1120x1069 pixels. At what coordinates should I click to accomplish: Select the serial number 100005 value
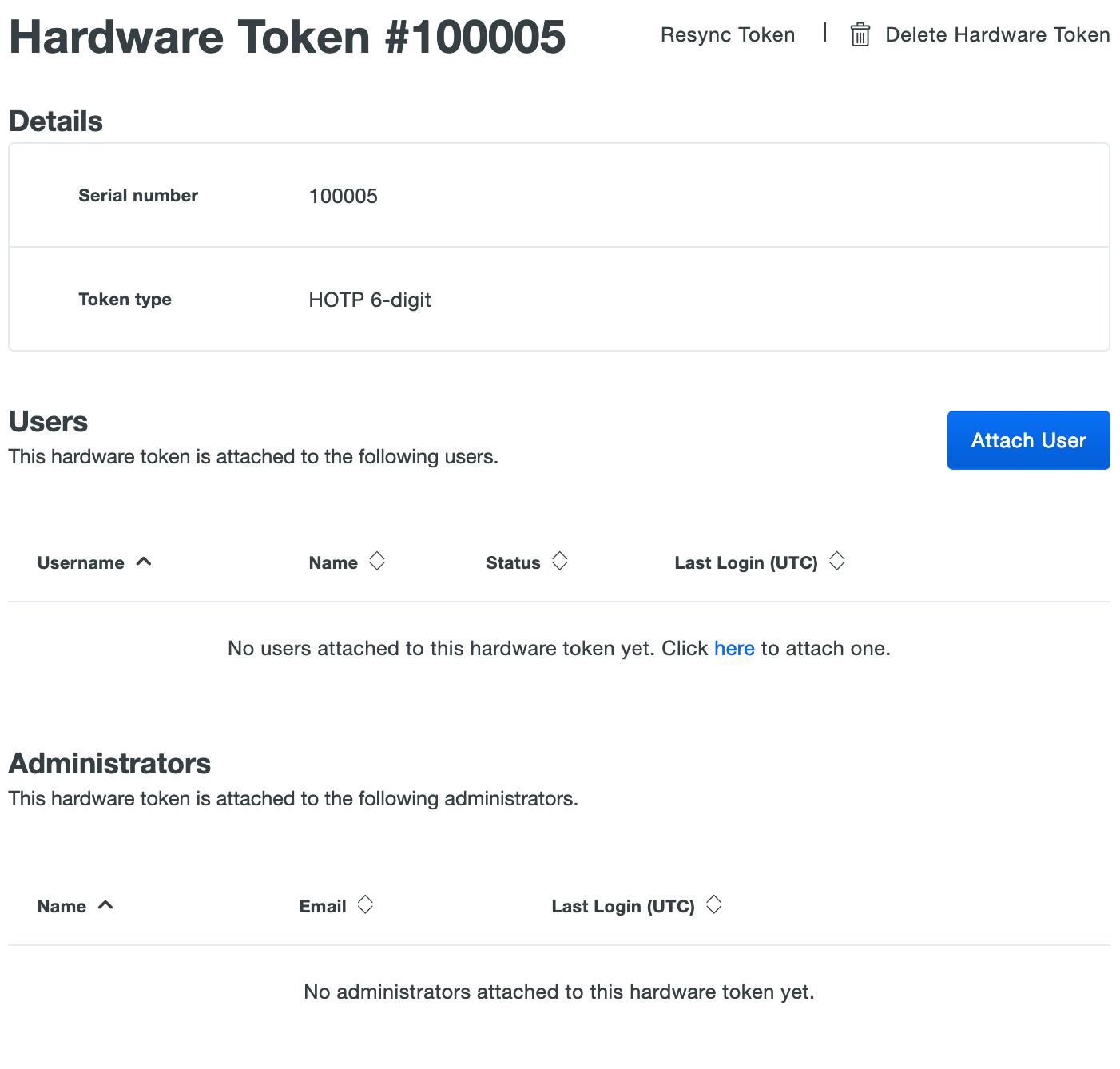coord(344,196)
